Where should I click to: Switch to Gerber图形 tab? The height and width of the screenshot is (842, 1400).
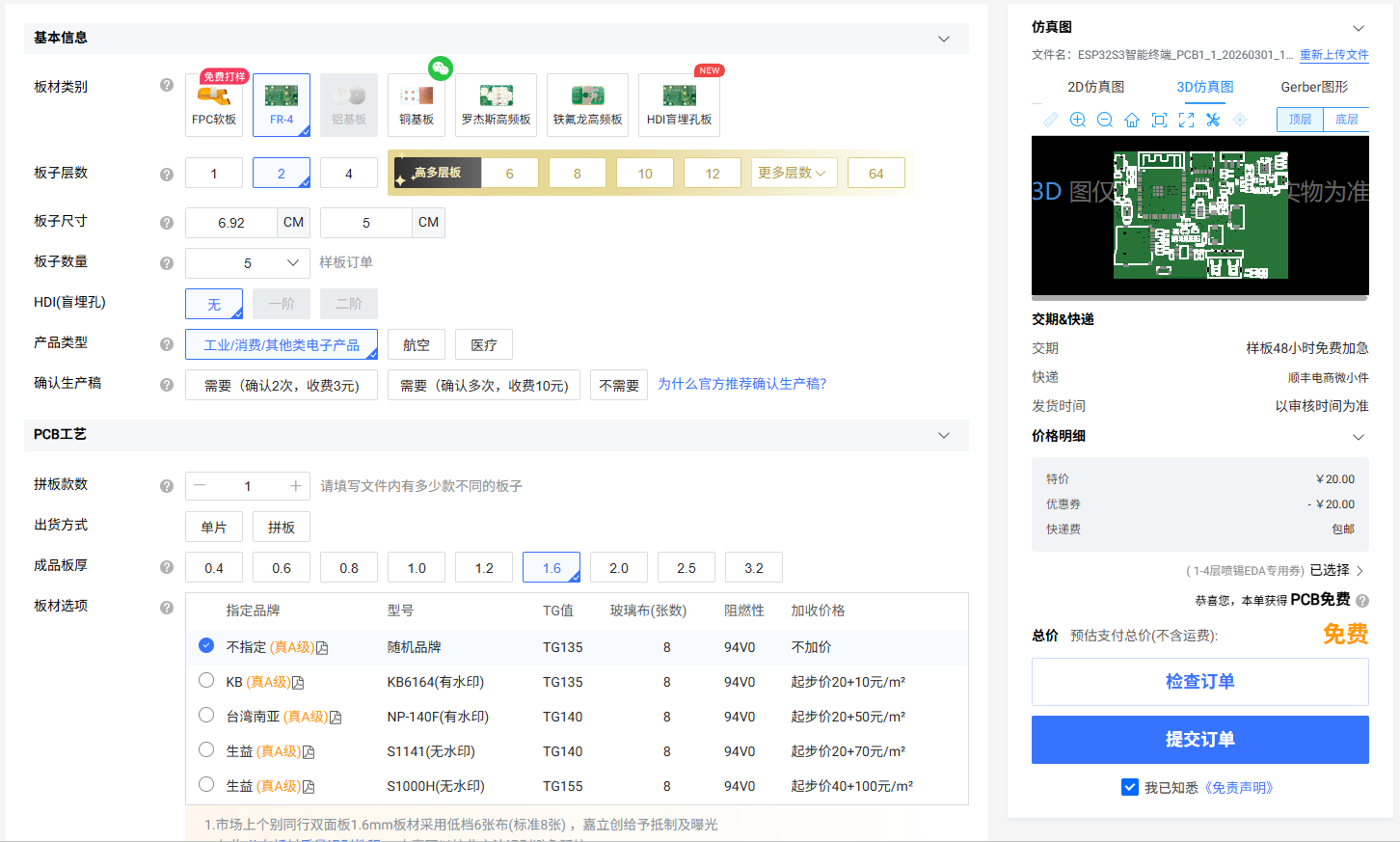(1314, 87)
